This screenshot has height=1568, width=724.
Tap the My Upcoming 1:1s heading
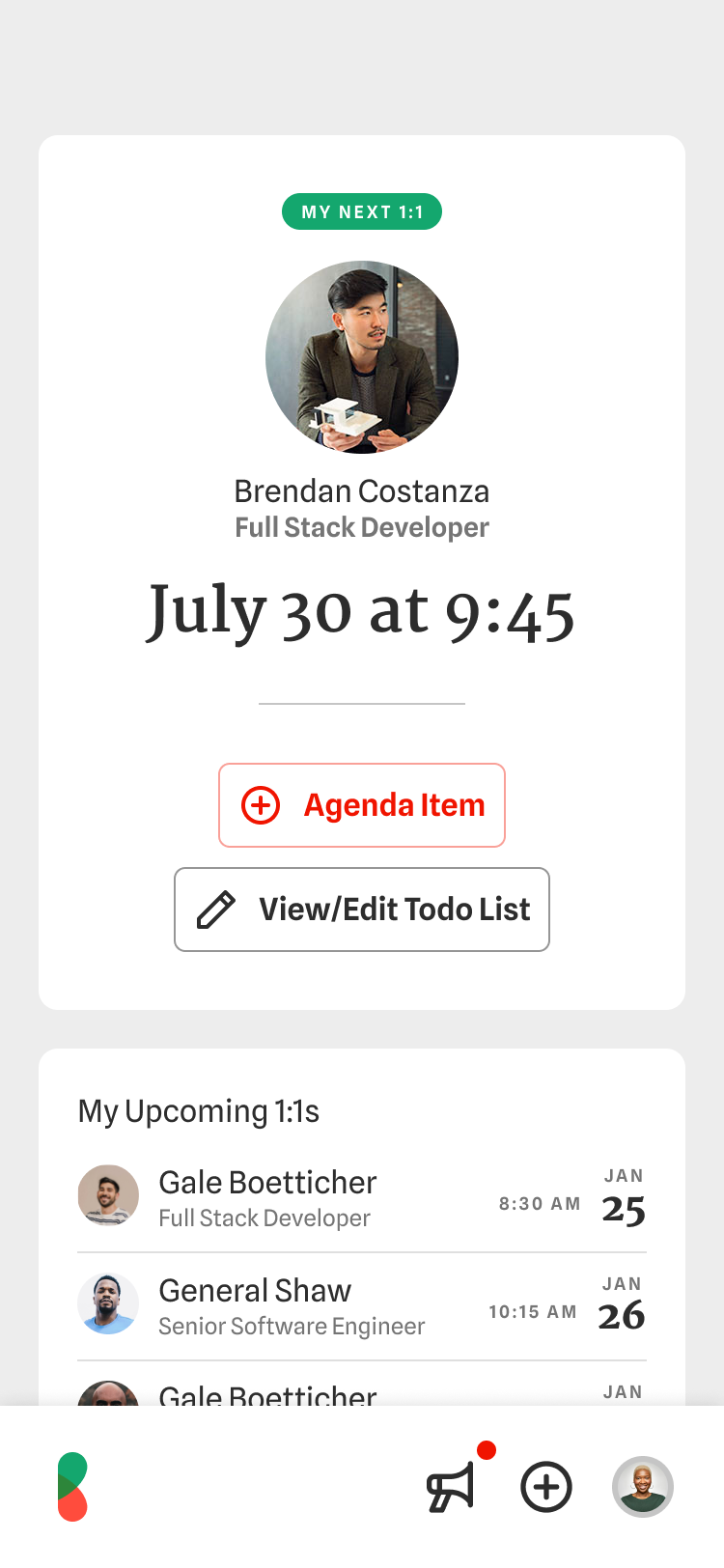(x=199, y=1111)
